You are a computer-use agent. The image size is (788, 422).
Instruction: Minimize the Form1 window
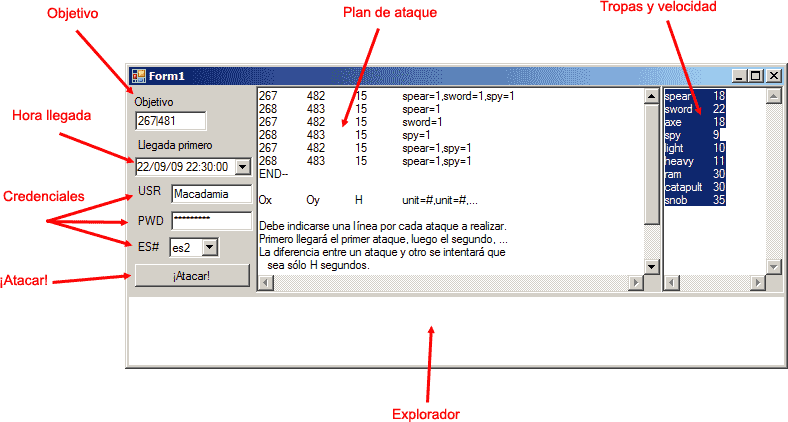[x=740, y=76]
